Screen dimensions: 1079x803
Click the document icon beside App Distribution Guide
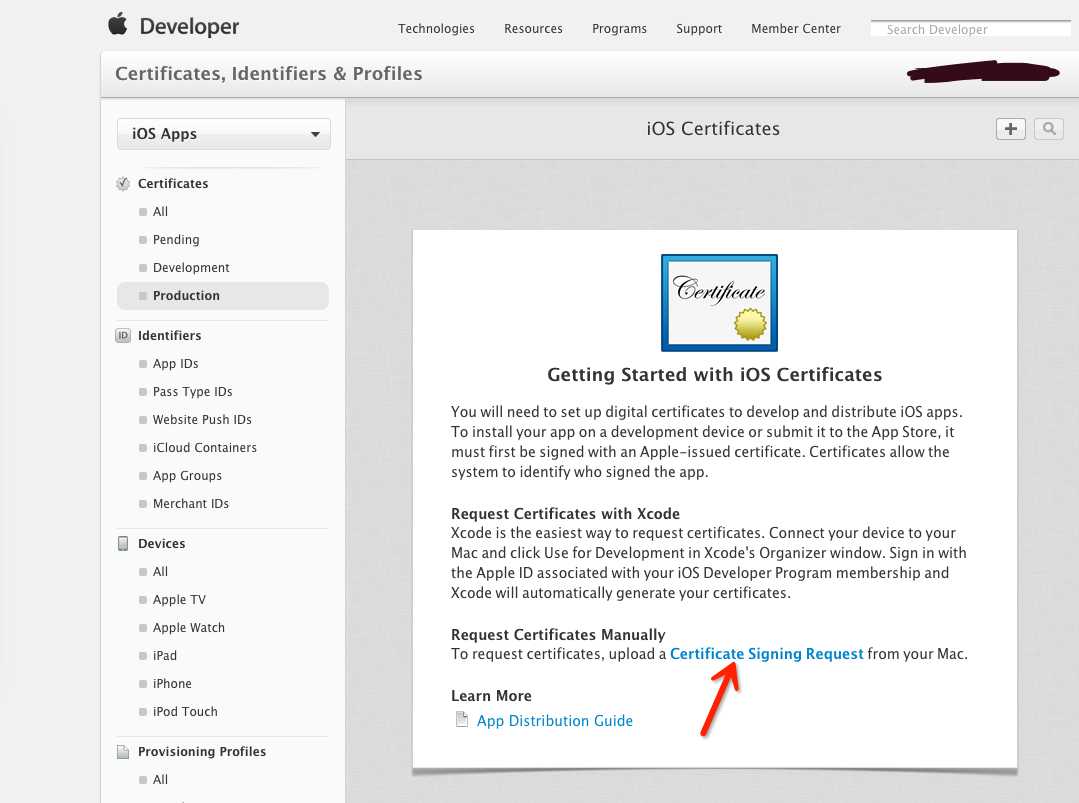[462, 720]
